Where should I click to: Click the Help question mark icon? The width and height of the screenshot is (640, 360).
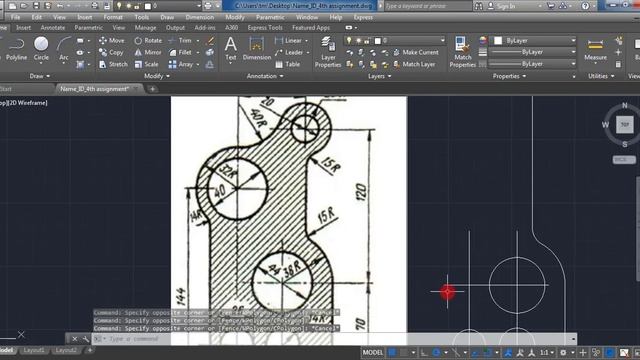tap(586, 6)
